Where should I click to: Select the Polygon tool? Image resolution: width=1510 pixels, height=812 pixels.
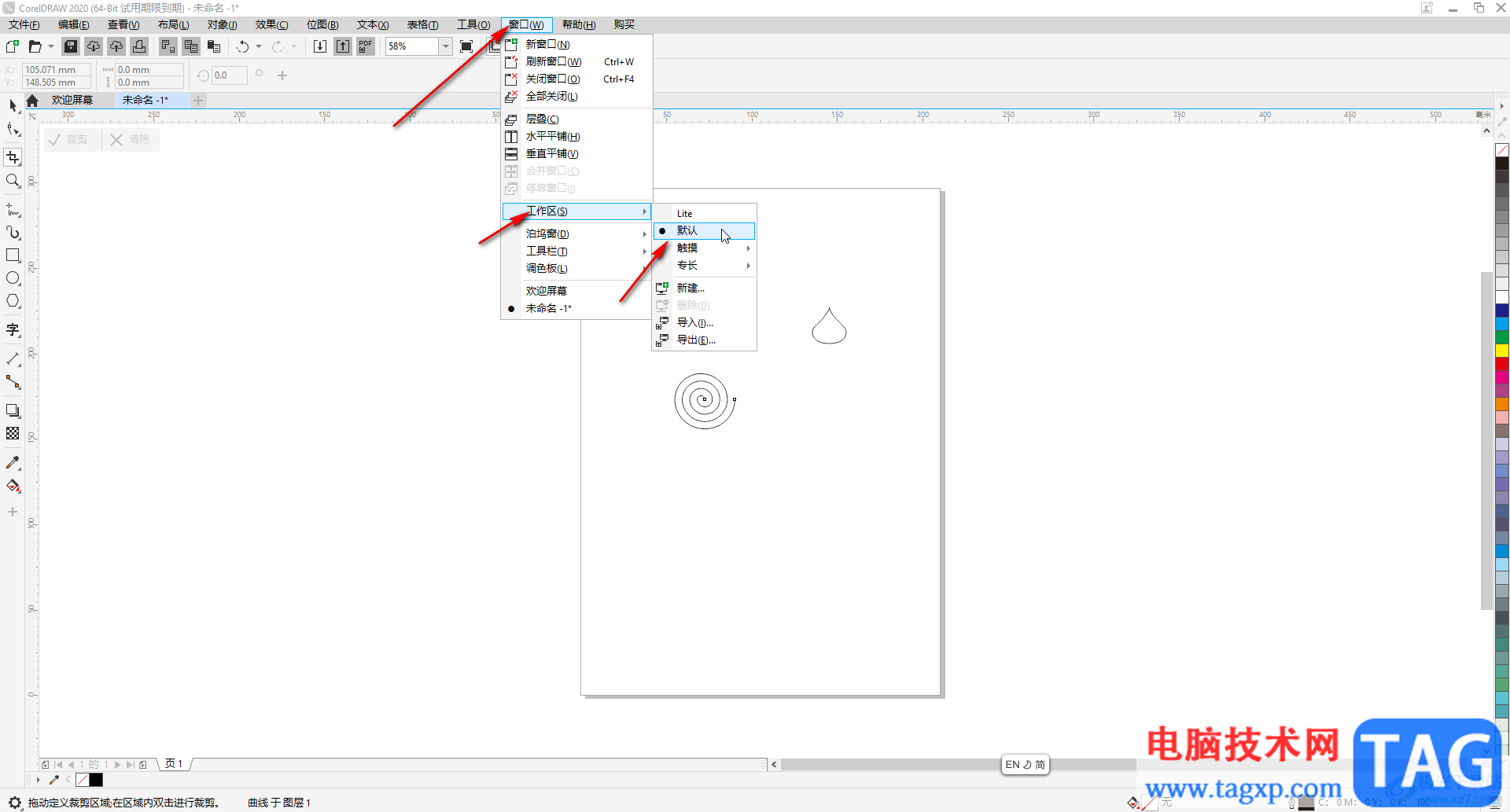click(x=13, y=301)
